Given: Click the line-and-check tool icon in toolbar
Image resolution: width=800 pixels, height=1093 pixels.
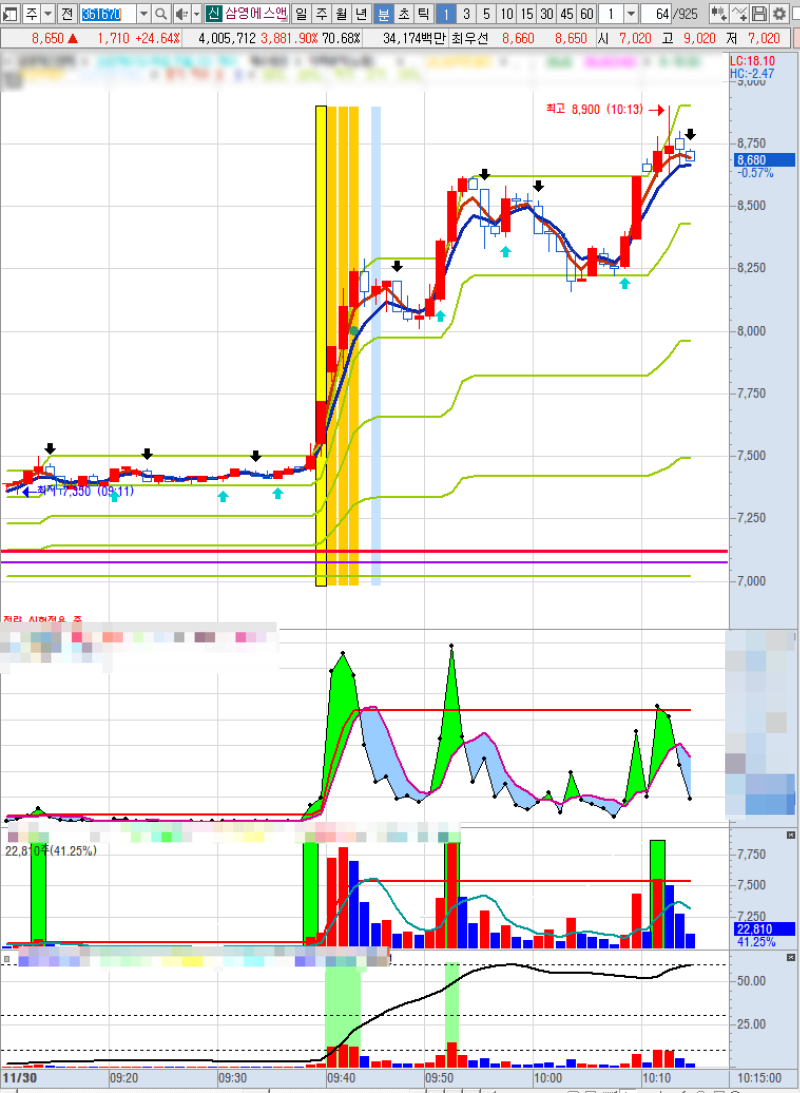Looking at the screenshot, I should [x=739, y=13].
